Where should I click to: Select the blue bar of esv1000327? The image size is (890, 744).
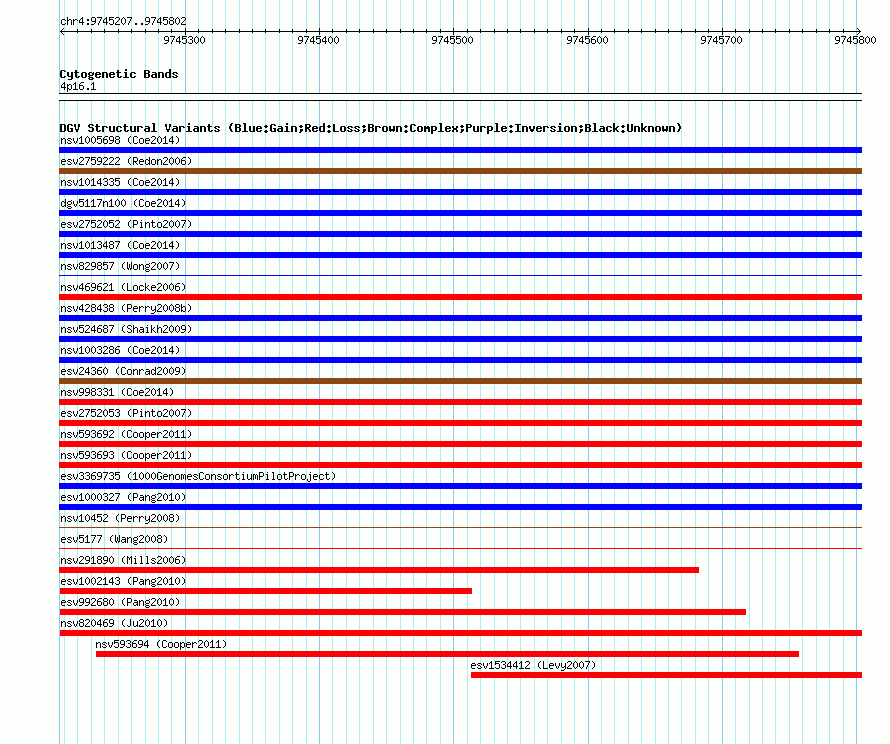[460, 507]
